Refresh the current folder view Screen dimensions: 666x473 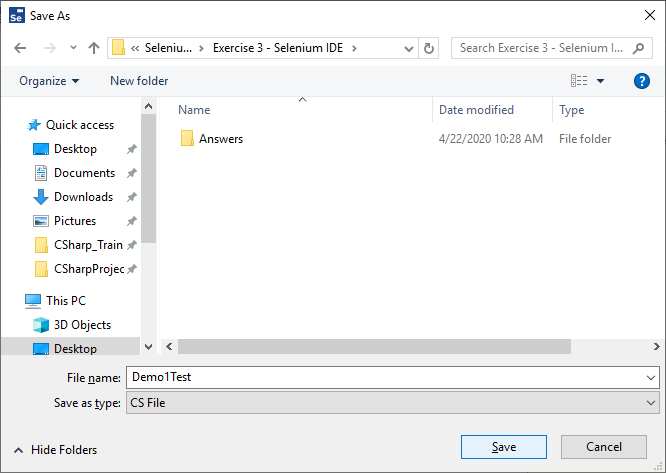pyautogui.click(x=429, y=48)
